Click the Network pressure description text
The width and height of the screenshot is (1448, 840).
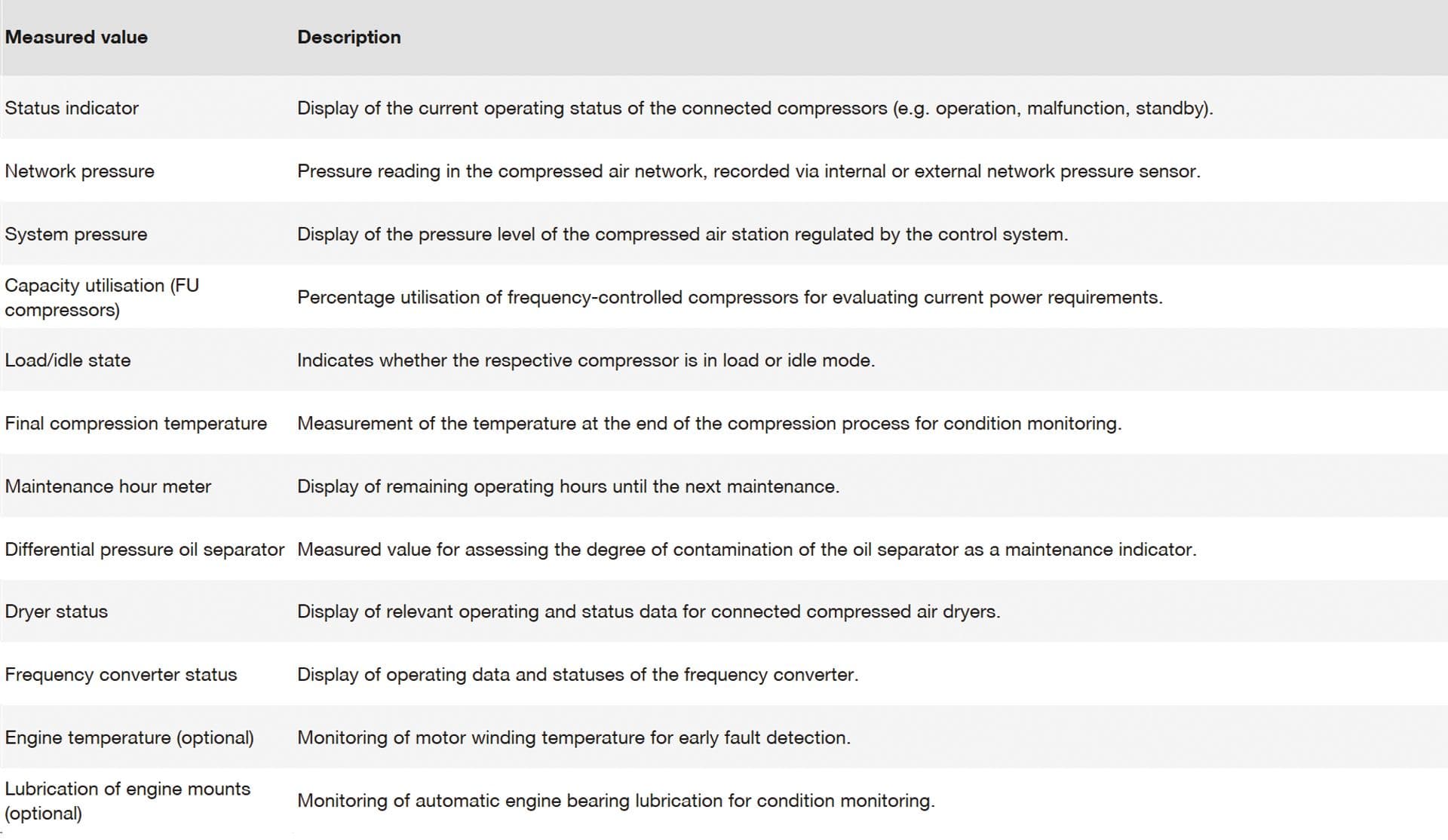coord(748,171)
